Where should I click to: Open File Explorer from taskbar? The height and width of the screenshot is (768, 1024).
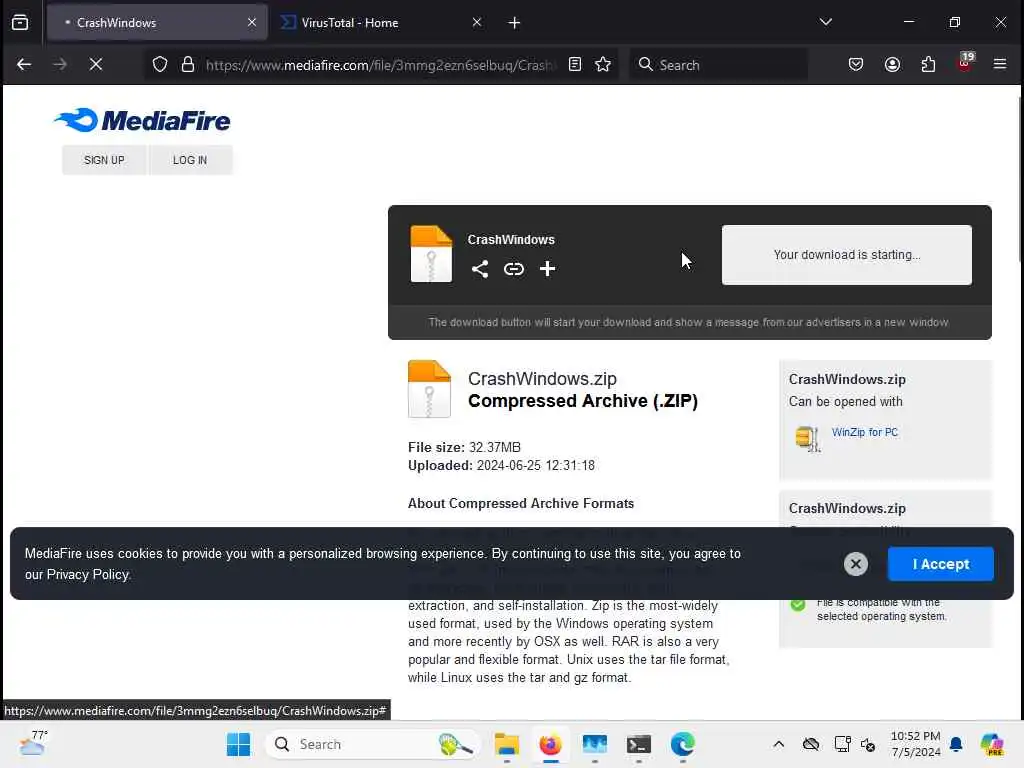pos(507,744)
